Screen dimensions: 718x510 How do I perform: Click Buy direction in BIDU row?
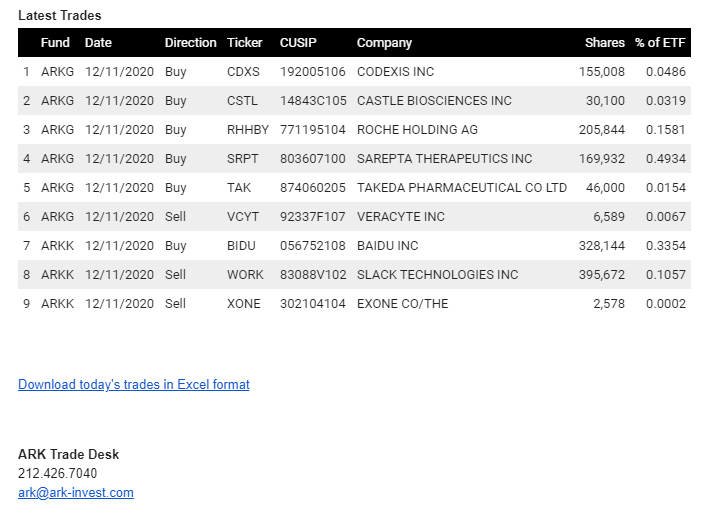click(176, 246)
